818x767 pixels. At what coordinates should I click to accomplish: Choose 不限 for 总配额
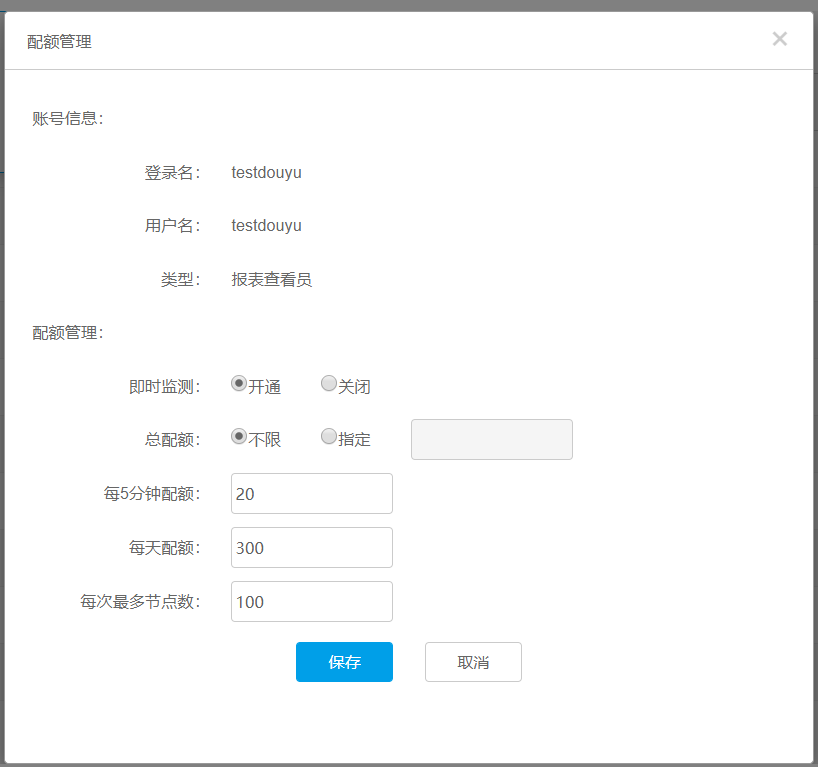point(239,436)
